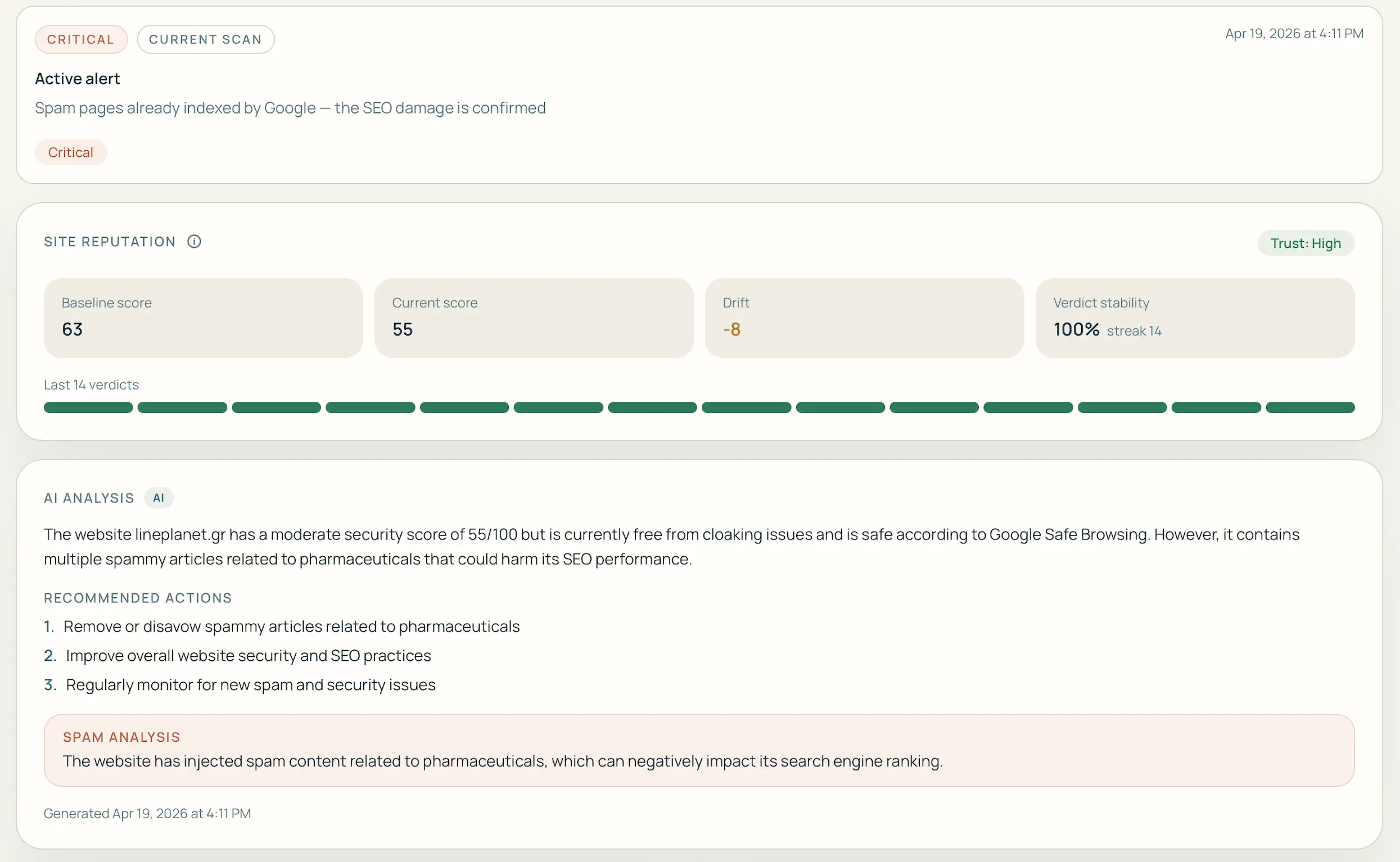Click the info icon beside Site Reputation
Image resolution: width=1400 pixels, height=862 pixels.
[194, 242]
